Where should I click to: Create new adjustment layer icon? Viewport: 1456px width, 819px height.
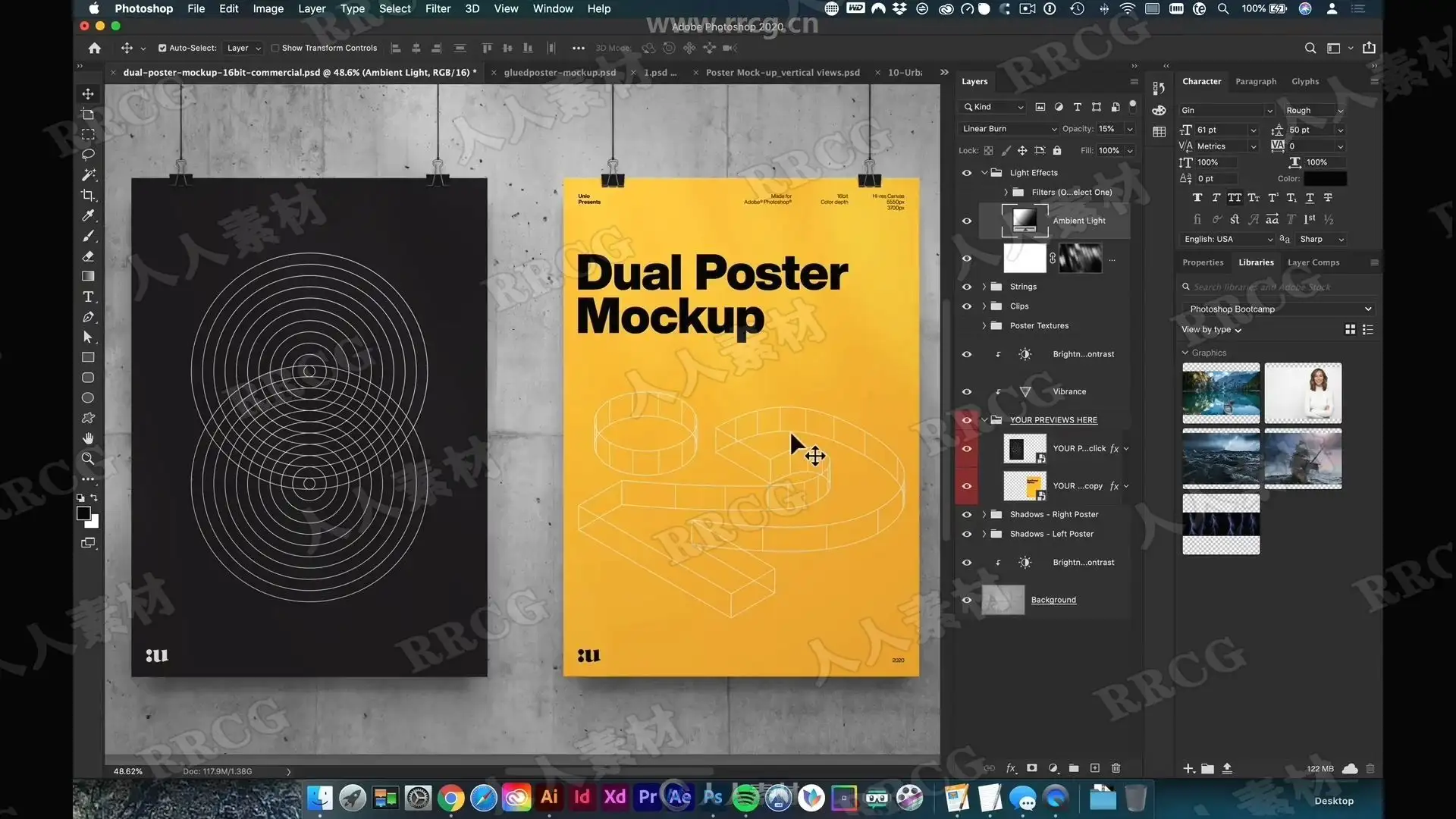[x=1053, y=768]
